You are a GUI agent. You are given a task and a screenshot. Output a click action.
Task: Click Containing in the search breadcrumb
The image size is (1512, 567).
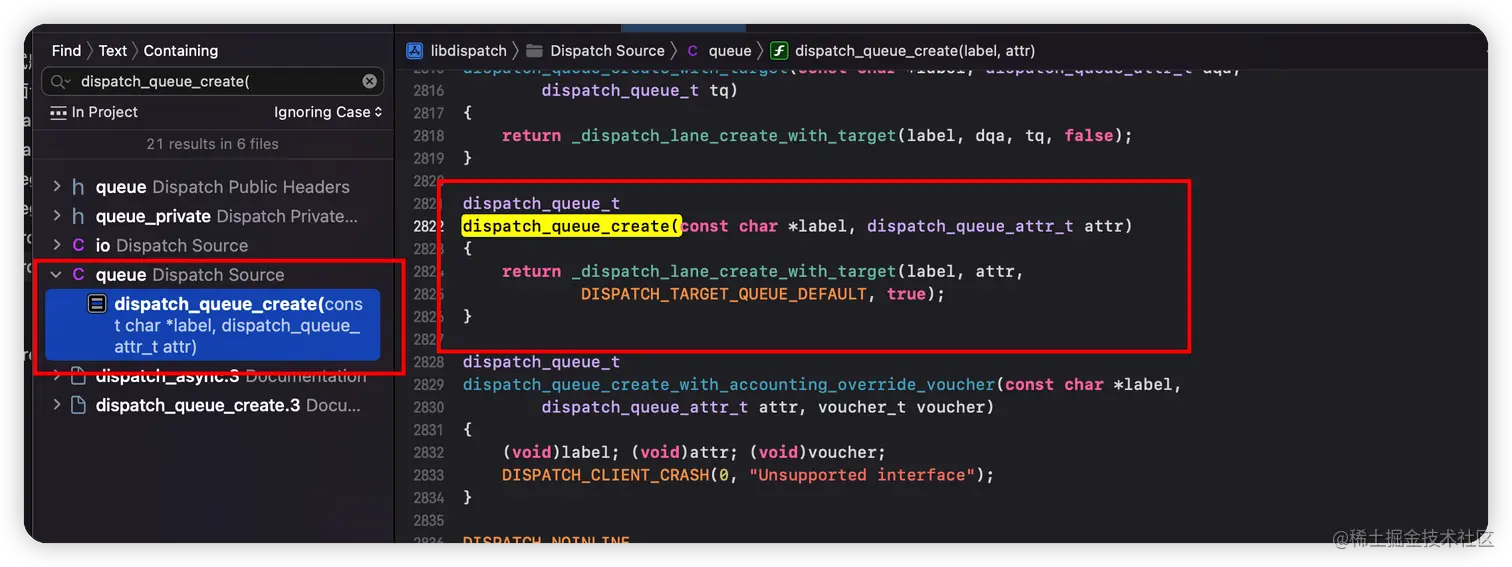pos(180,50)
